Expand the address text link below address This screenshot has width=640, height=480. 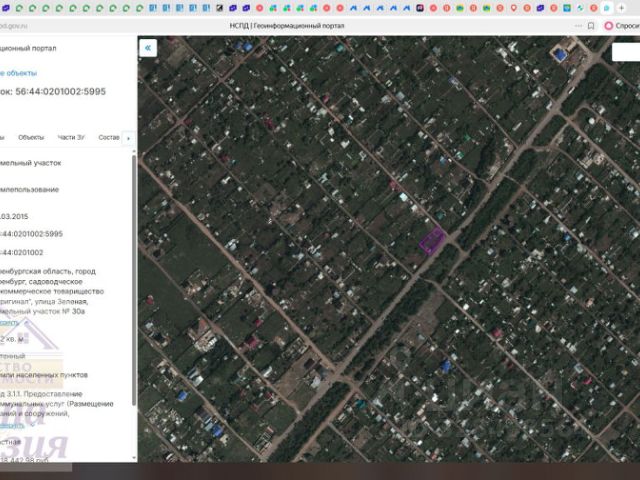[x=9, y=322]
